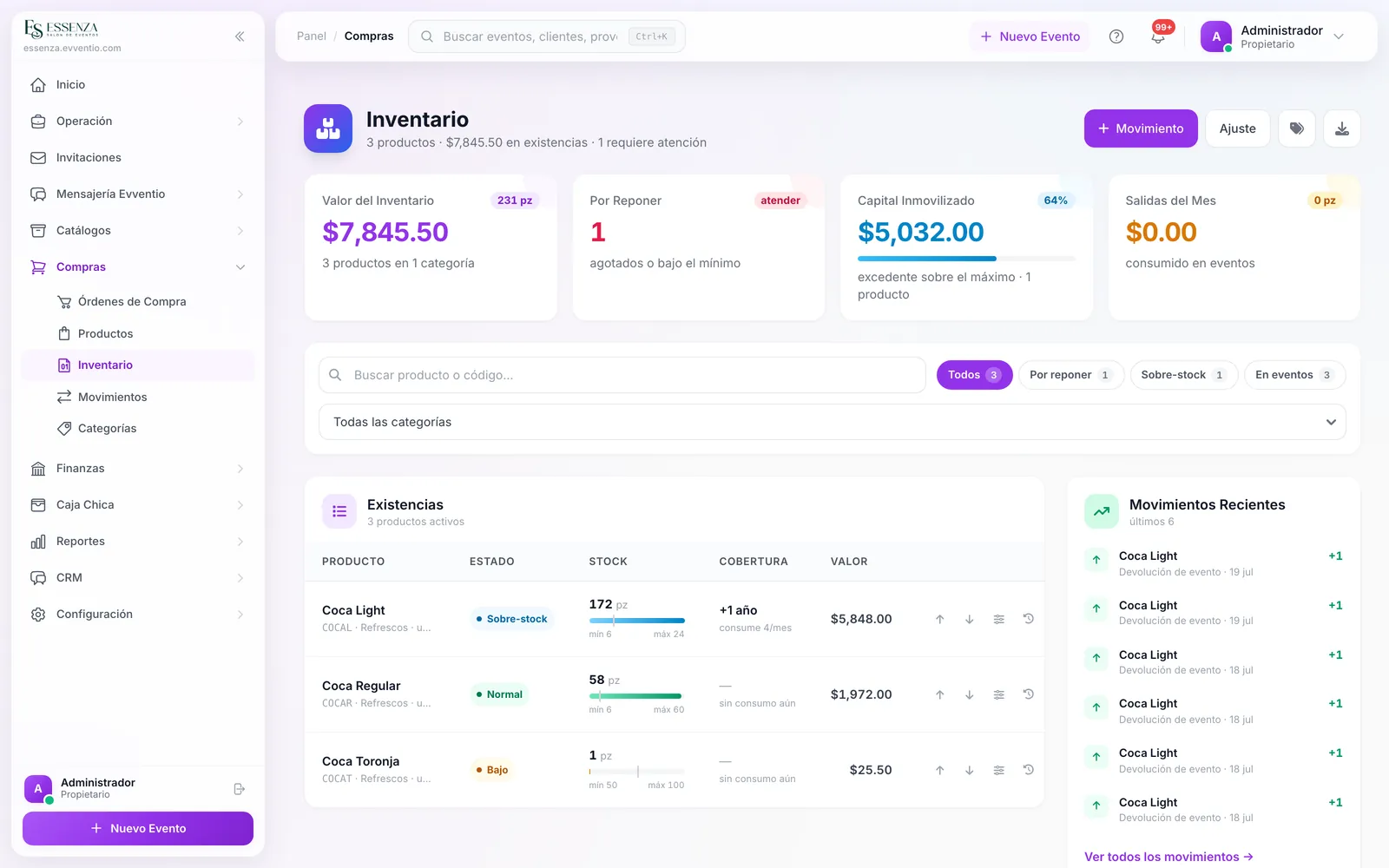Collapse the Compras sidebar section
Screen dimensions: 1389x868
[x=138, y=267]
